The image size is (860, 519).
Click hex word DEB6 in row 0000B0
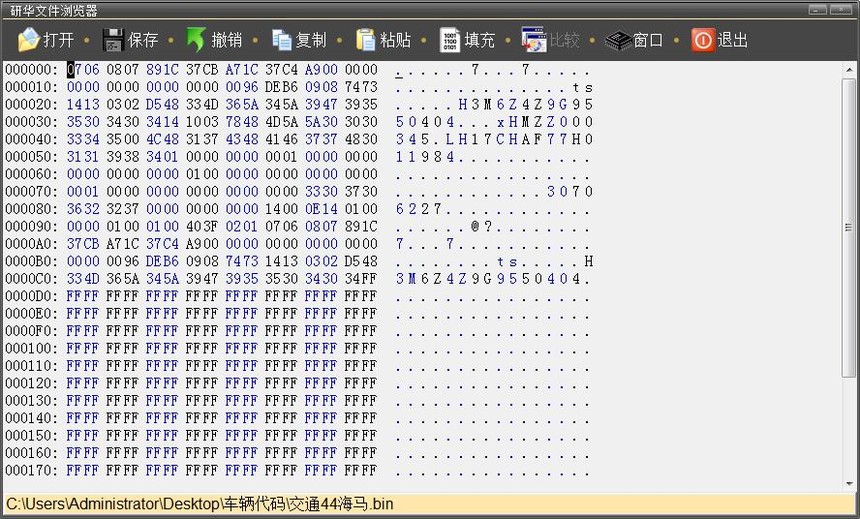[x=162, y=261]
